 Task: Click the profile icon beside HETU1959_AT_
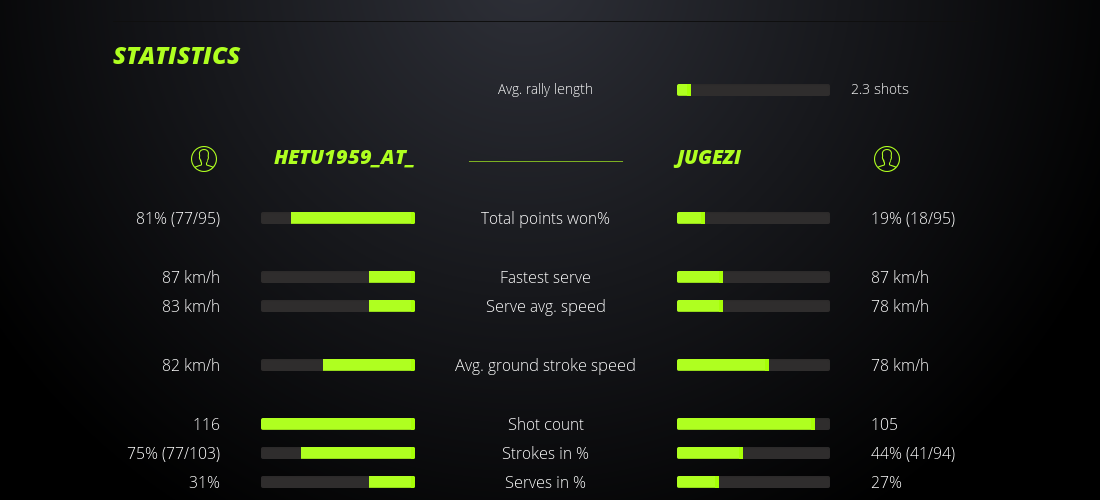[204, 158]
